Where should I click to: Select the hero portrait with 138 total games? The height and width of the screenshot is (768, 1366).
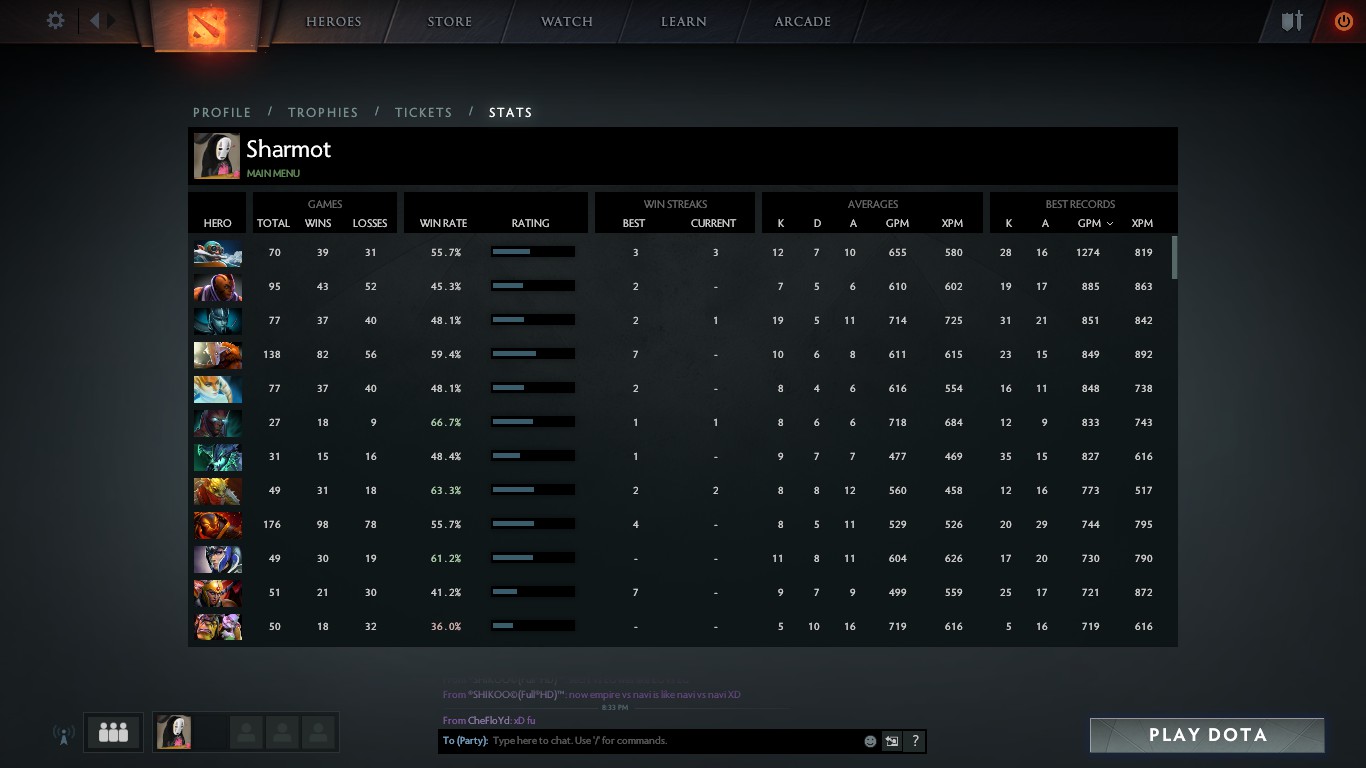click(x=217, y=355)
